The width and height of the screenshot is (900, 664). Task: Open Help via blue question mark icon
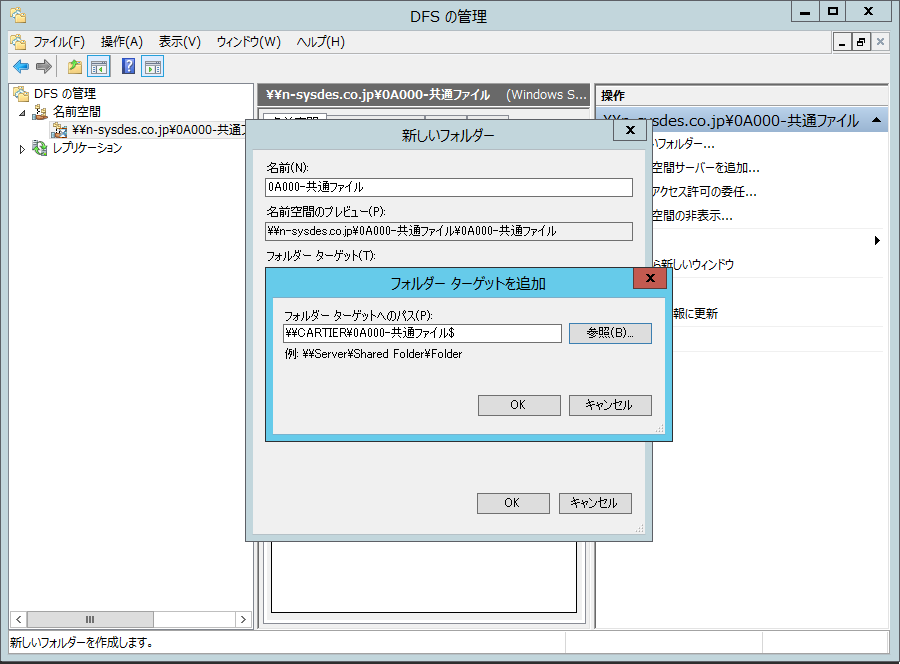[x=128, y=67]
